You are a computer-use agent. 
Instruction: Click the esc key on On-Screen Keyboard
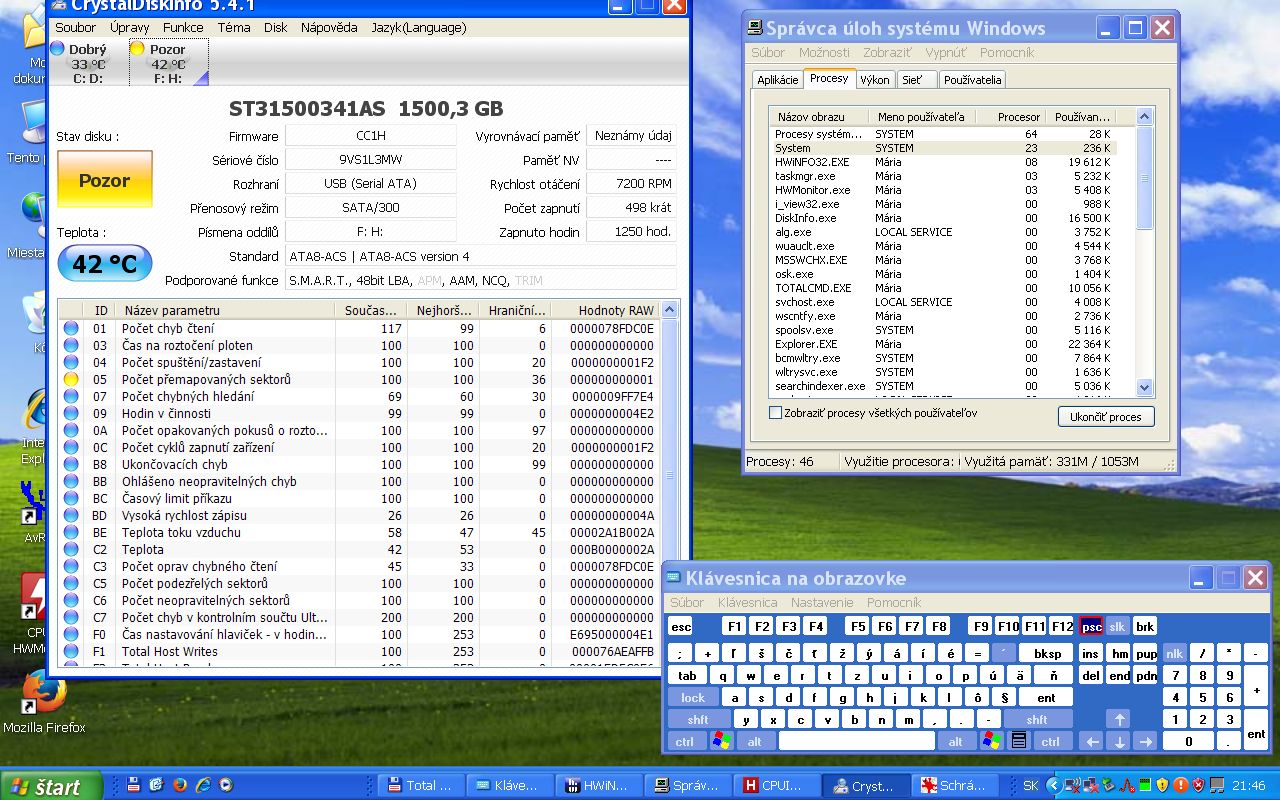click(680, 627)
